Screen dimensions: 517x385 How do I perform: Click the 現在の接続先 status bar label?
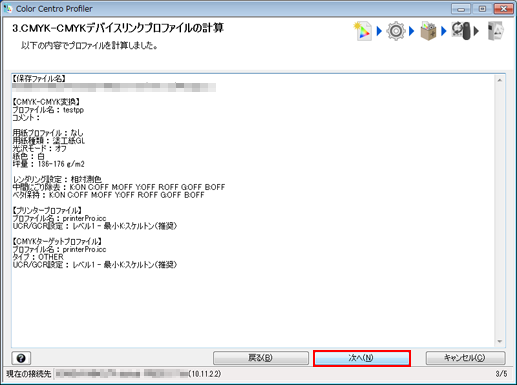pos(29,374)
